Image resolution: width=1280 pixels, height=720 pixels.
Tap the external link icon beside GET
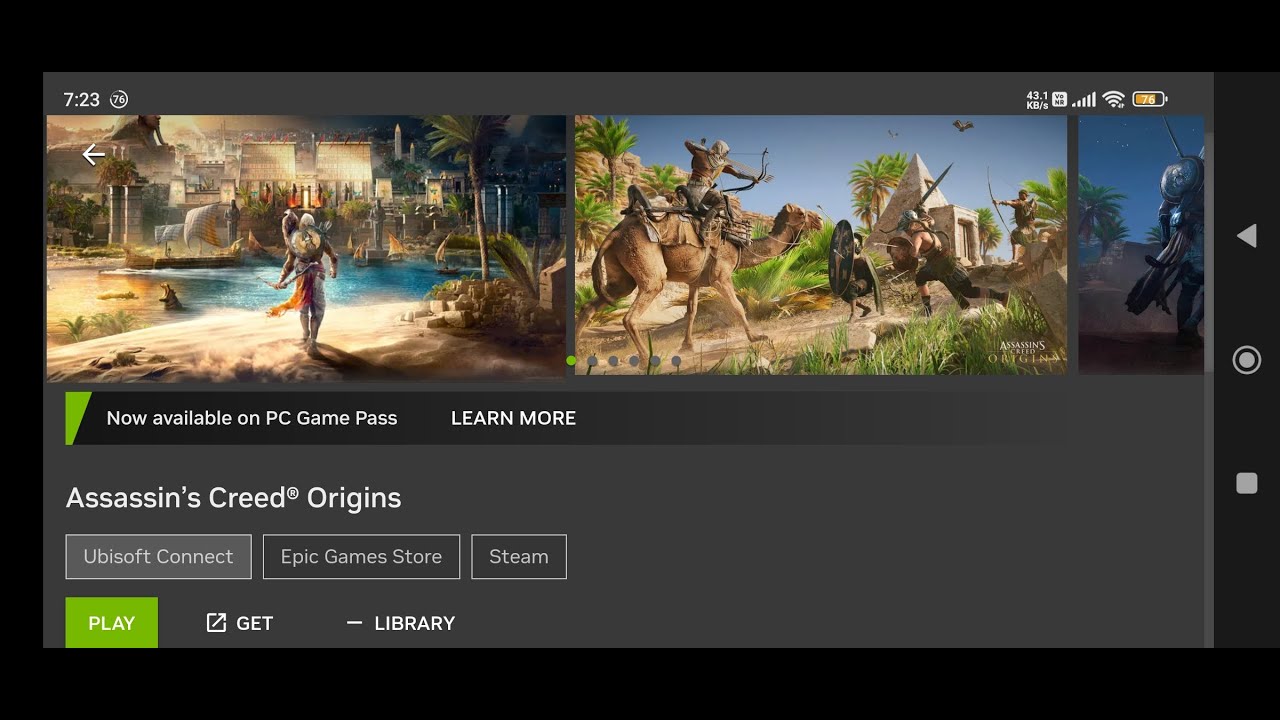(216, 623)
